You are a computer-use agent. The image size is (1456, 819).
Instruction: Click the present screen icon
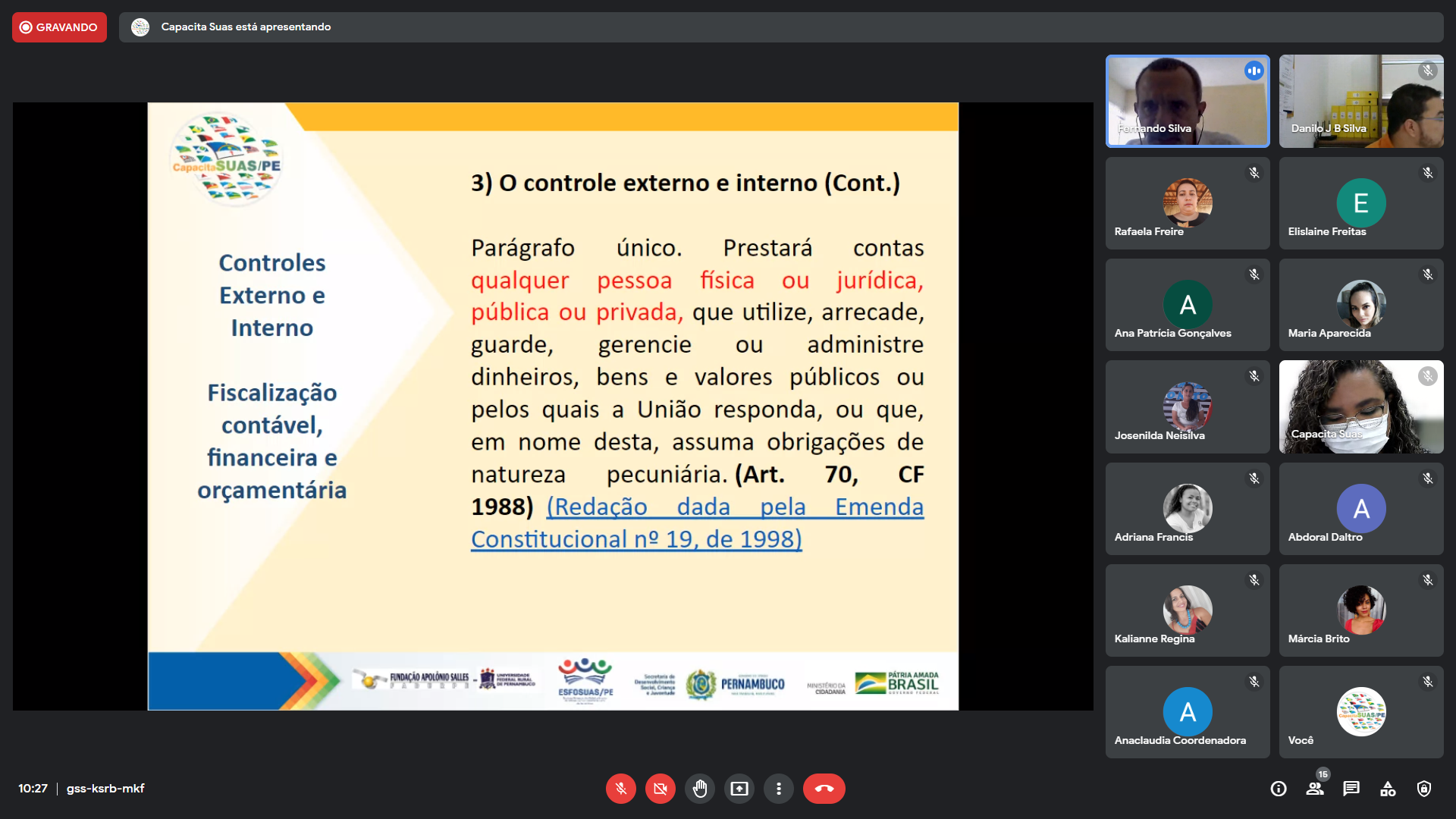click(x=739, y=789)
